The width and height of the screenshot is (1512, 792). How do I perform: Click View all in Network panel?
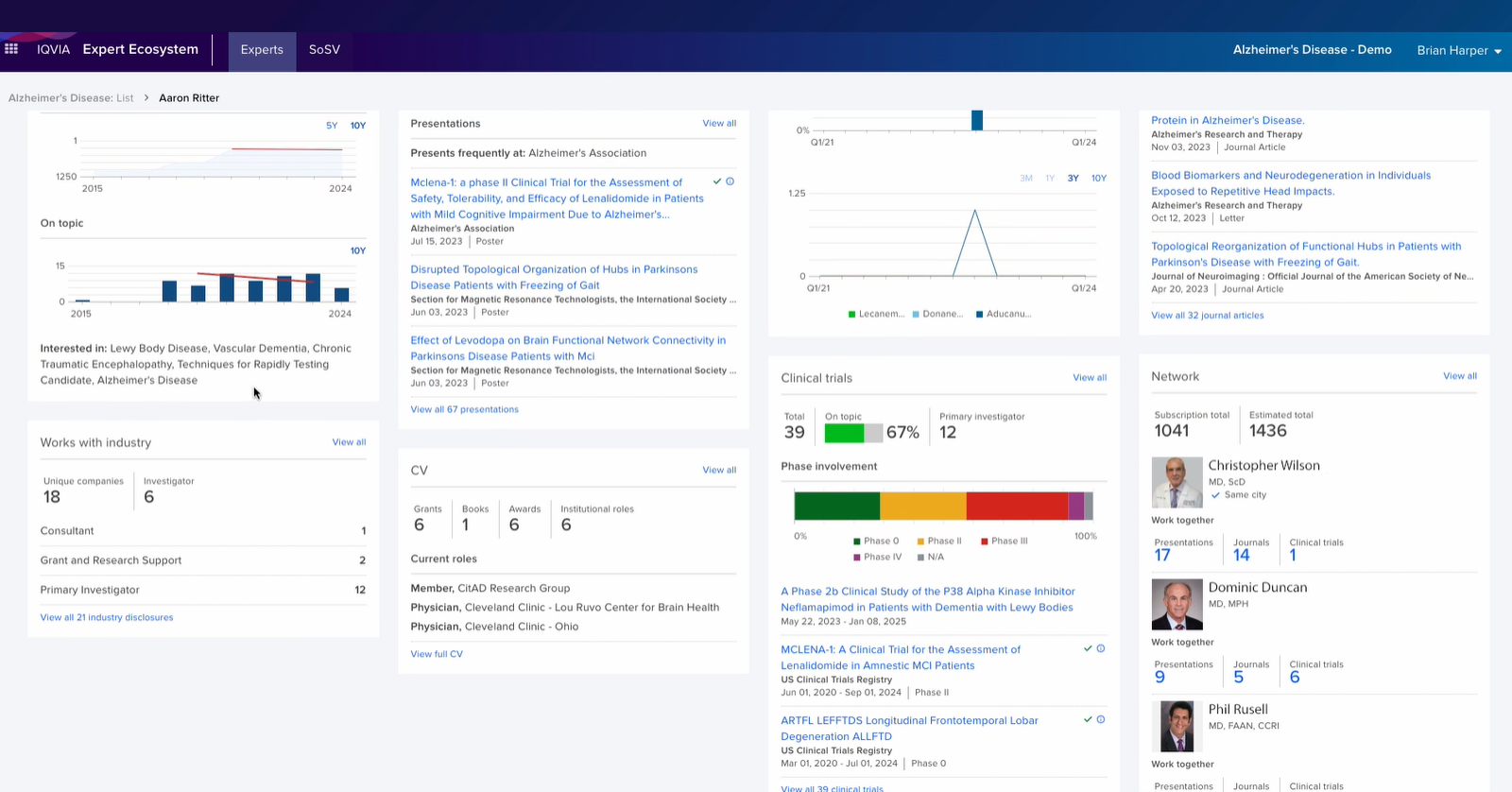point(1460,376)
